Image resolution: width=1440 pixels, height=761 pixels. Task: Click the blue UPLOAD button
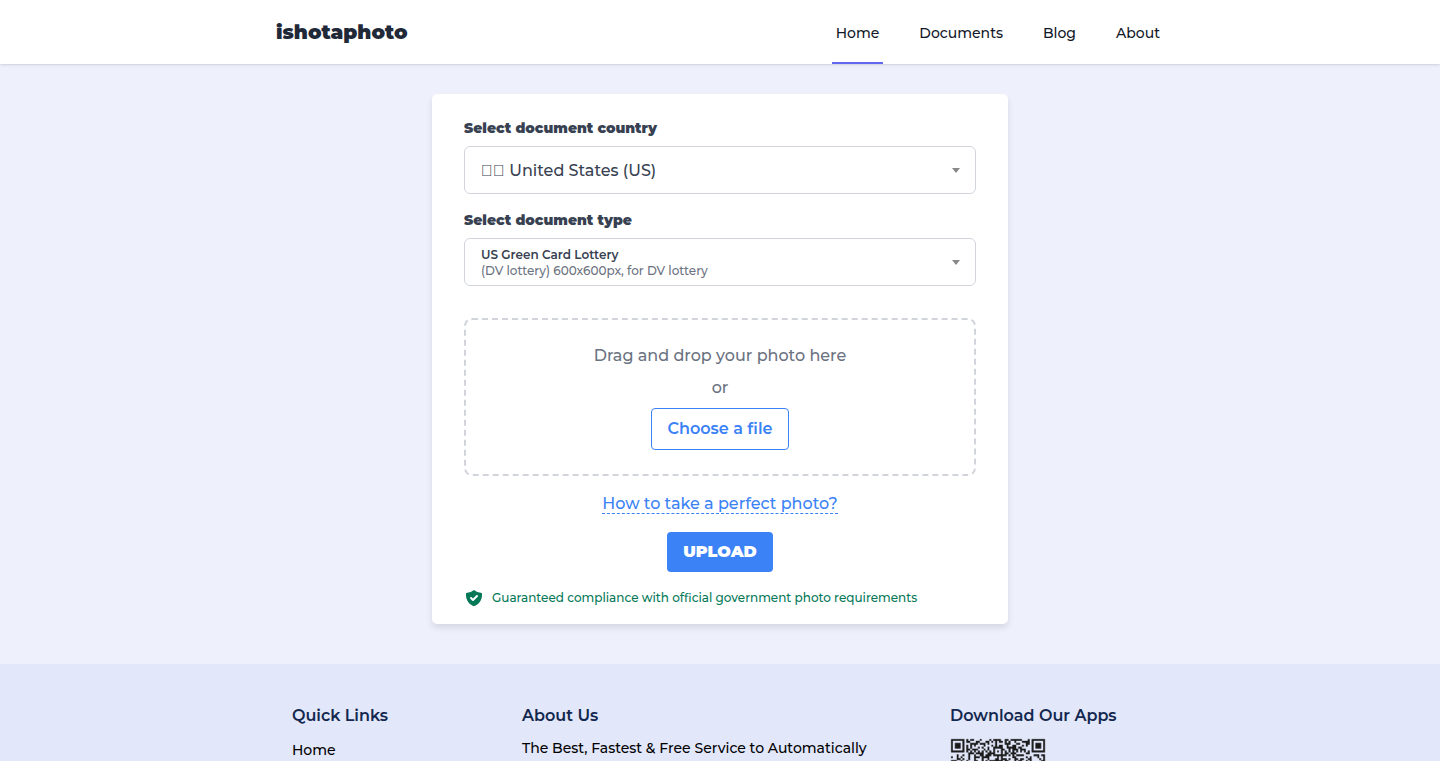(x=720, y=552)
